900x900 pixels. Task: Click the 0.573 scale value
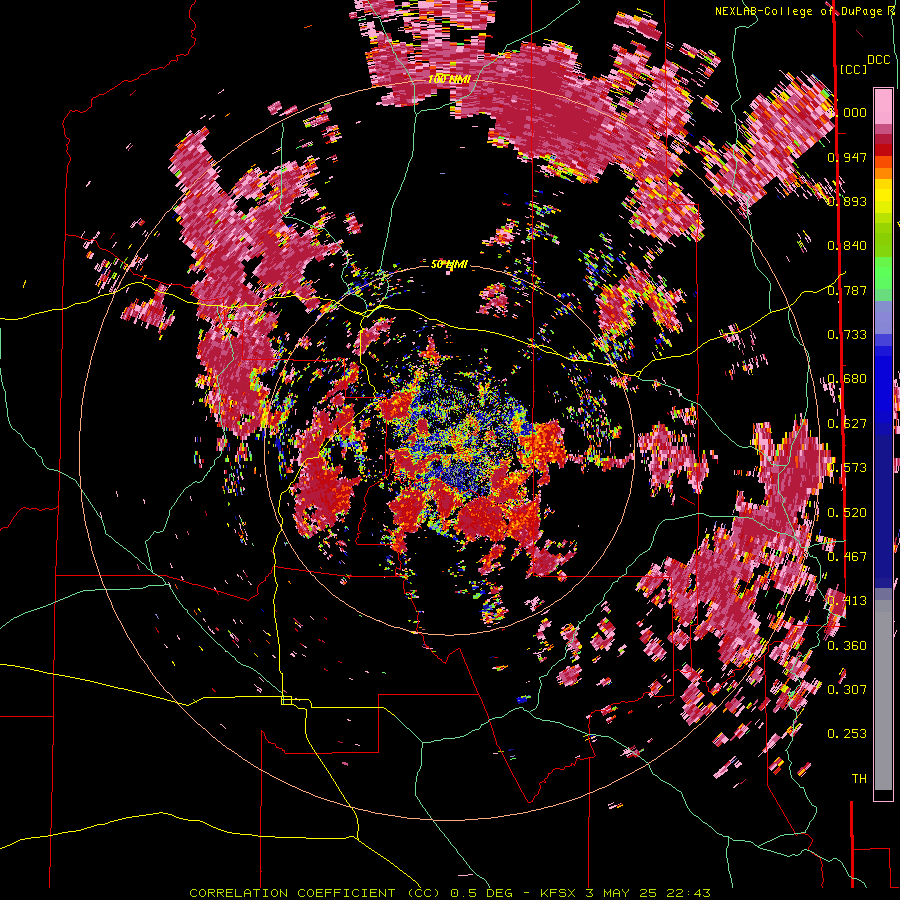(847, 468)
